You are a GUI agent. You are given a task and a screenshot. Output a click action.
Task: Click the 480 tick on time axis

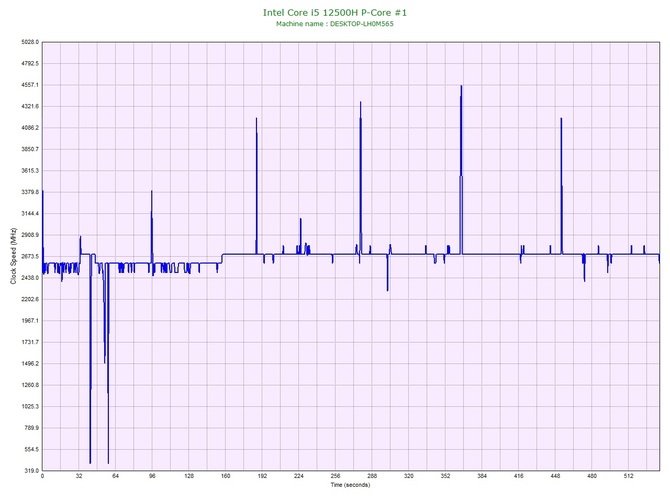pos(592,476)
